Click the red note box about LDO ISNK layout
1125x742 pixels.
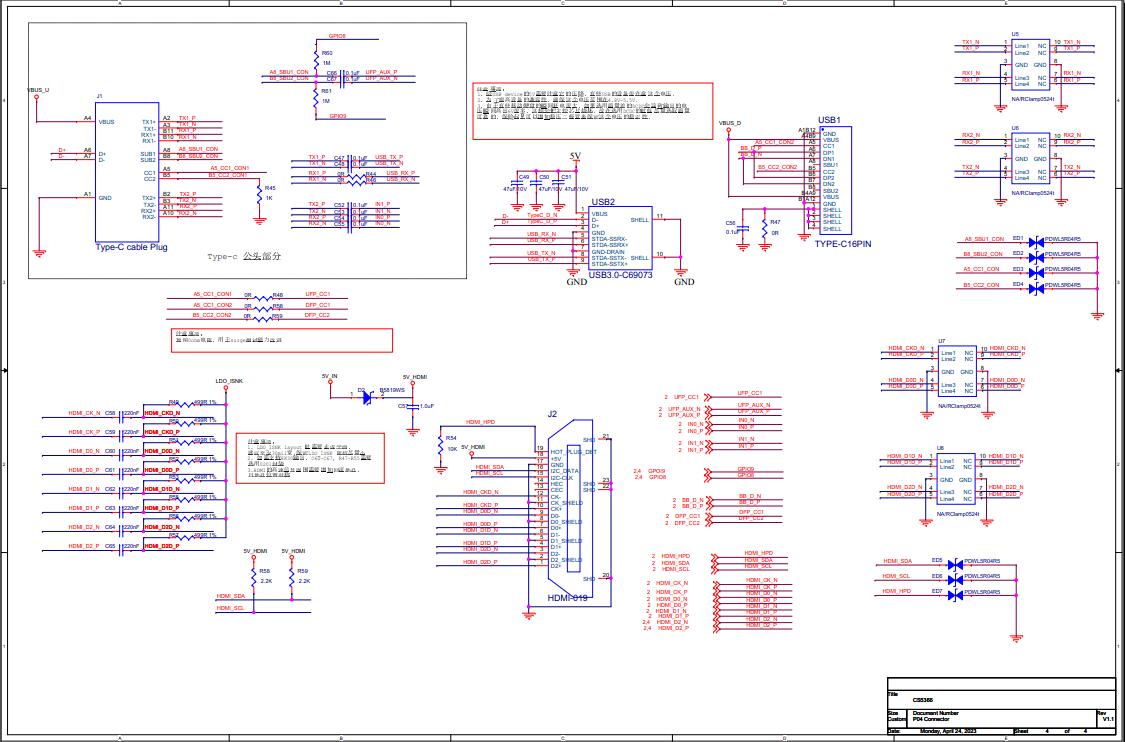pyautogui.click(x=310, y=458)
